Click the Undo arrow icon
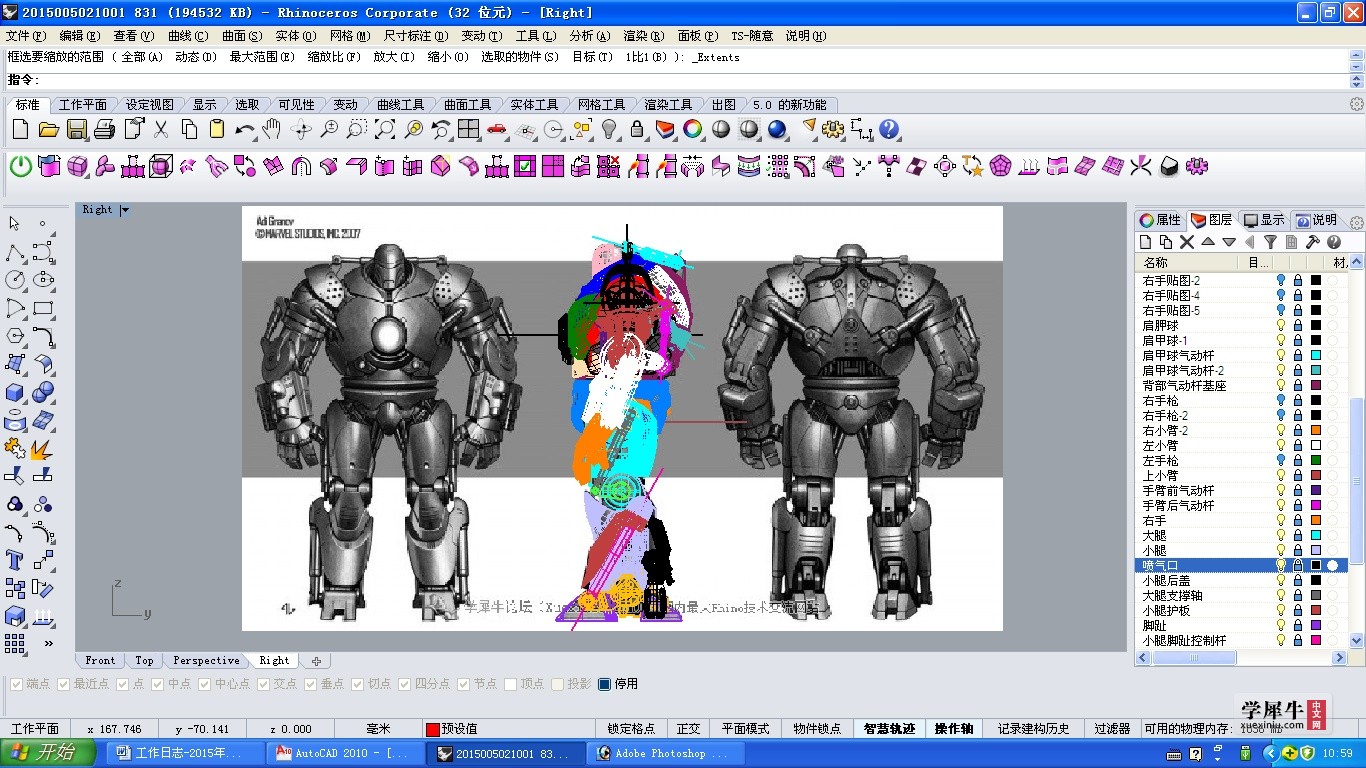 (x=245, y=129)
